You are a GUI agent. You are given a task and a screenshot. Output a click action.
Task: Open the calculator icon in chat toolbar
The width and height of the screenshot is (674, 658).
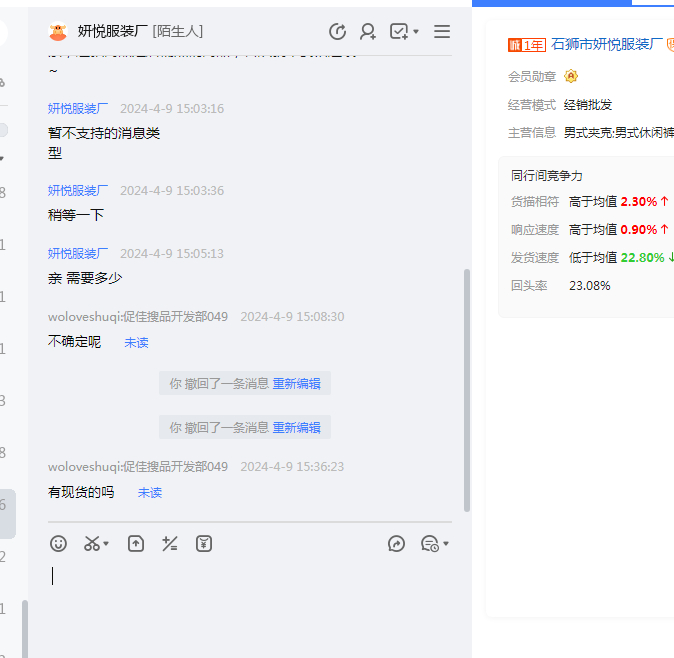[x=170, y=544]
